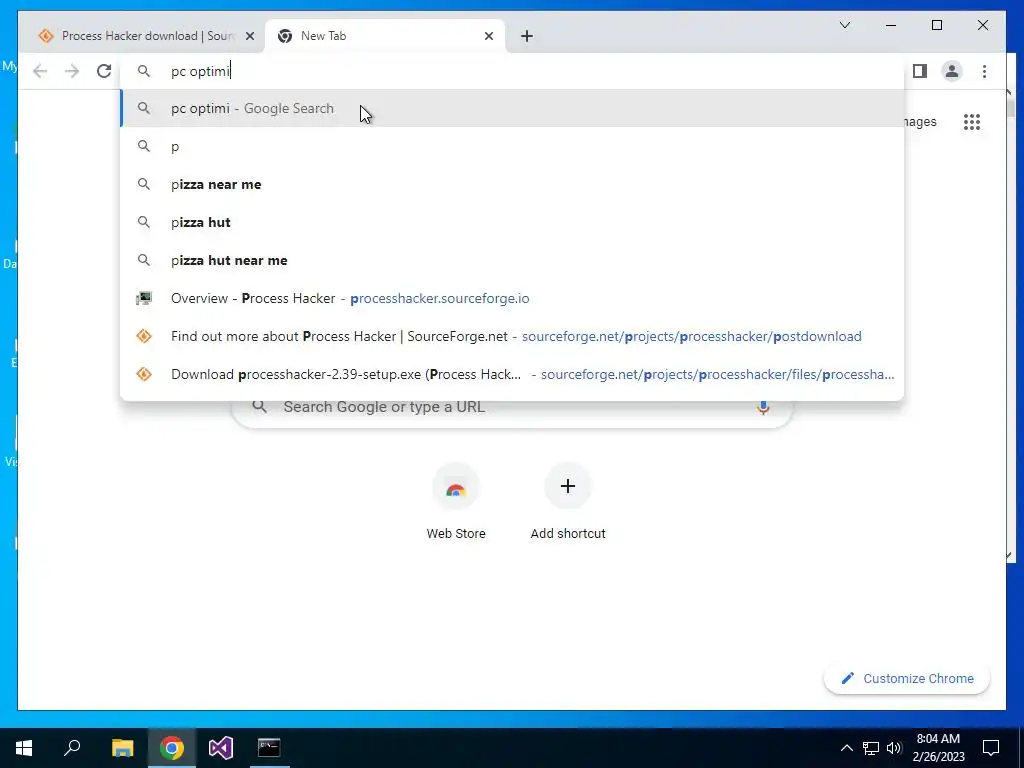The image size is (1024, 768).
Task: Click the browser back arrow
Action: pos(40,71)
